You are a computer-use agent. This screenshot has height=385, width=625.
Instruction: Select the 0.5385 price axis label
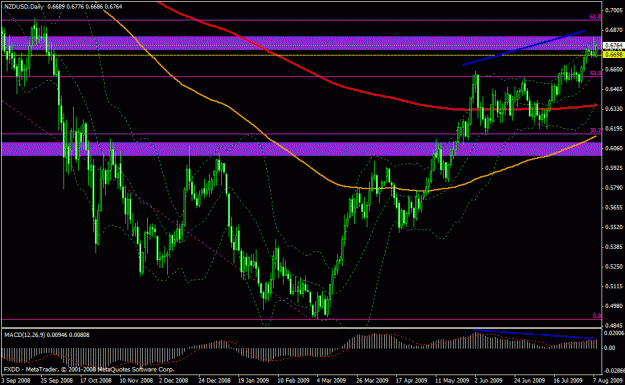point(614,247)
